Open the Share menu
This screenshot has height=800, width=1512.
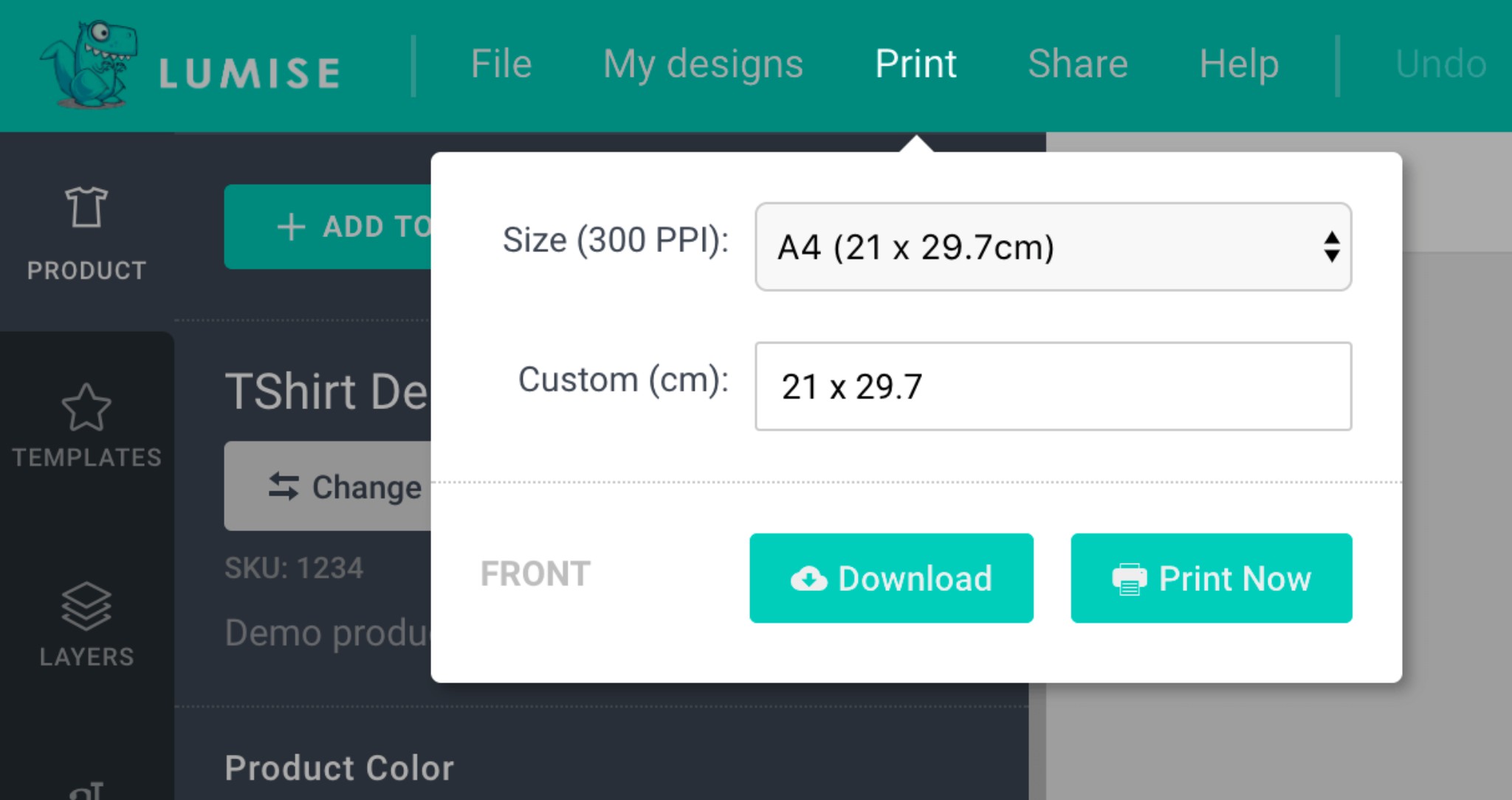tap(1078, 64)
